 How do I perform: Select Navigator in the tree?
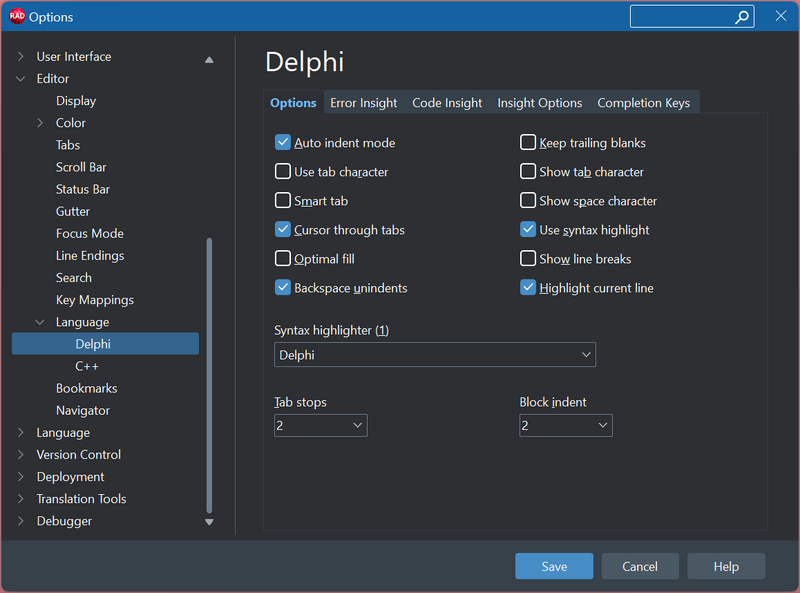(83, 410)
